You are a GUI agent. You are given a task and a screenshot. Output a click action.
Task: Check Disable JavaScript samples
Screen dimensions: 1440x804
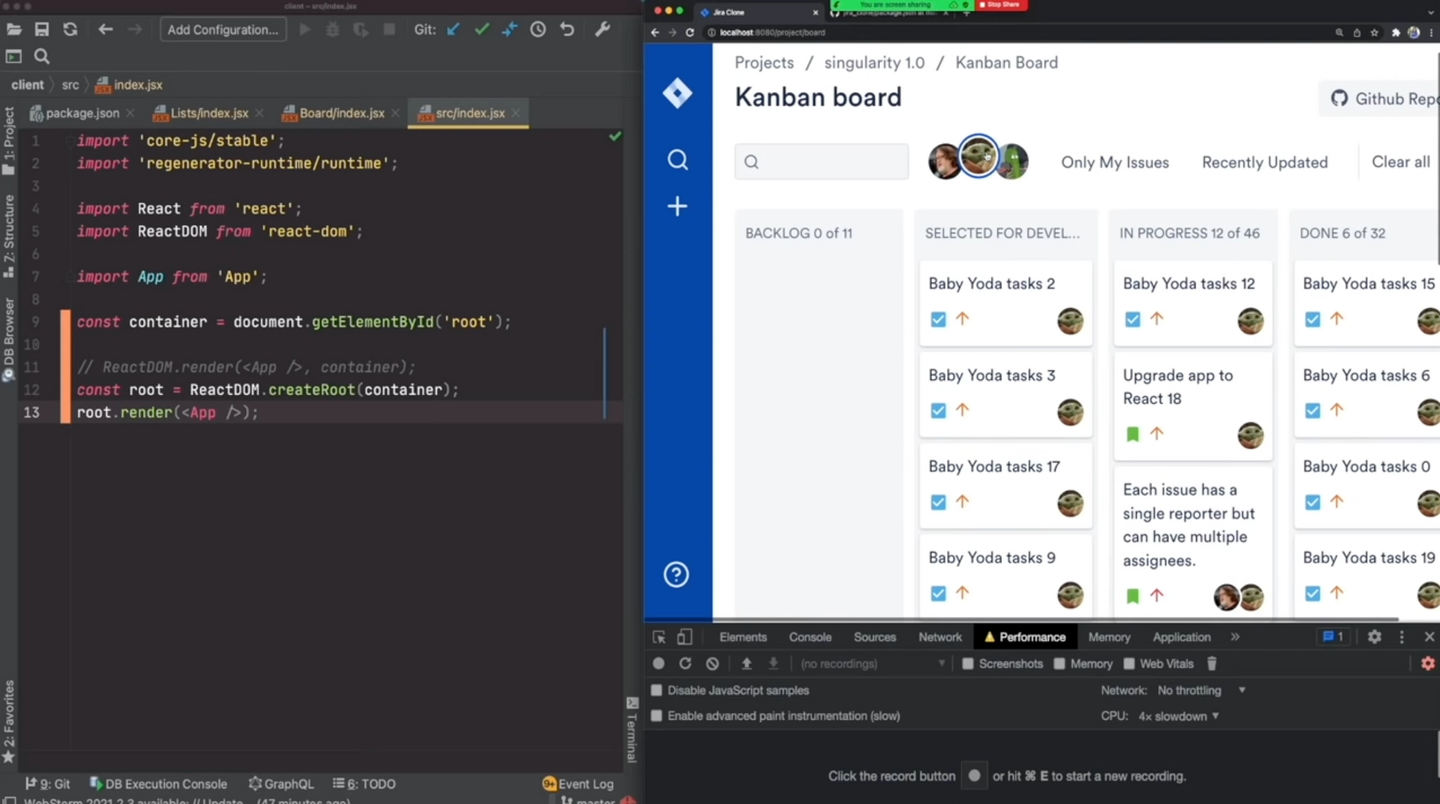tap(656, 690)
